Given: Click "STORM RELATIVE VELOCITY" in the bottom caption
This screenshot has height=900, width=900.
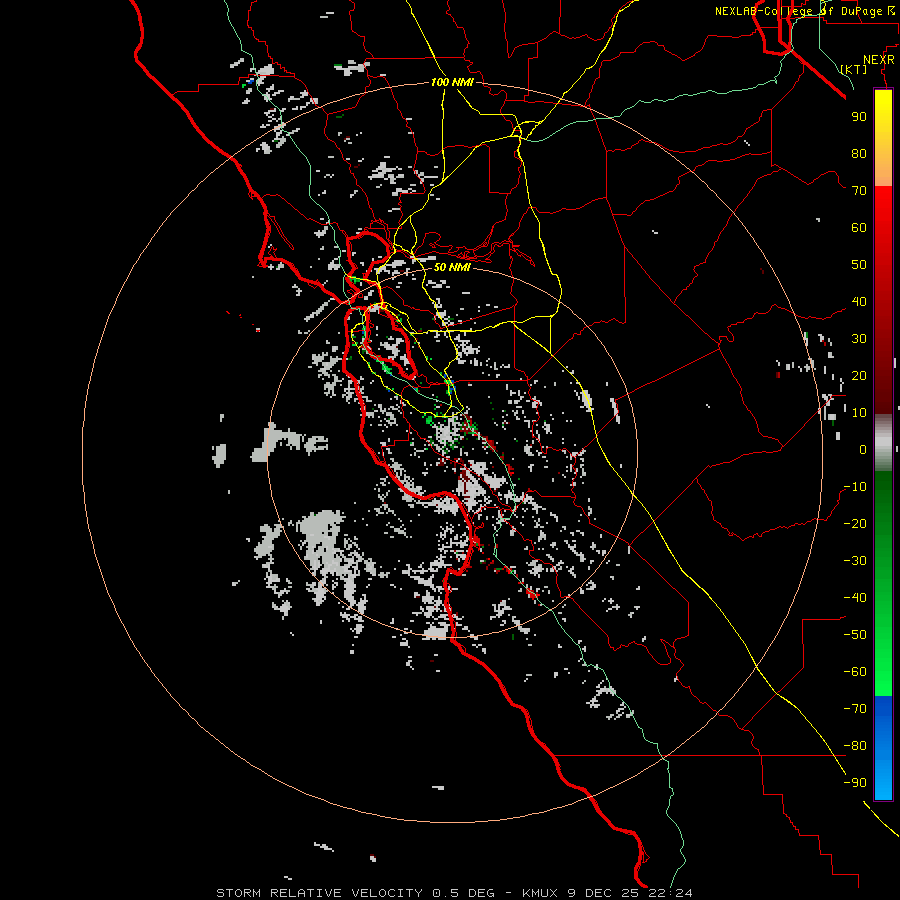Looking at the screenshot, I should click(x=319, y=893).
